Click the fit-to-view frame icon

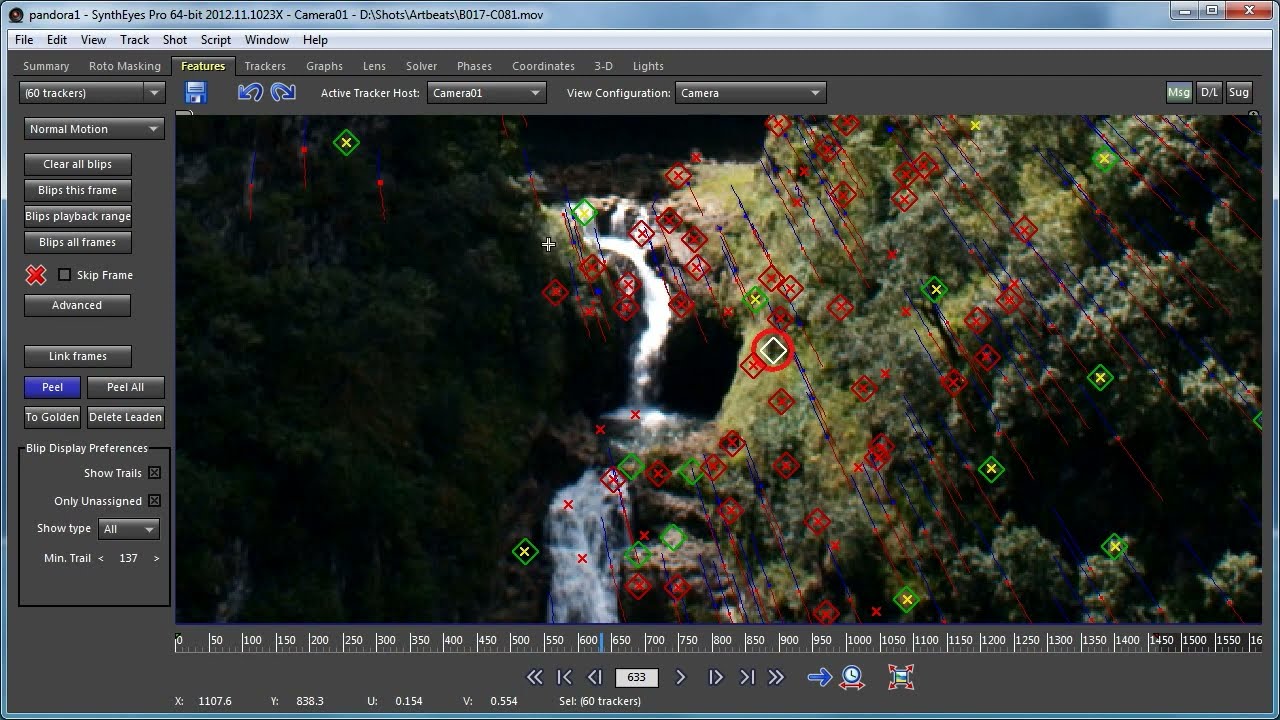901,677
